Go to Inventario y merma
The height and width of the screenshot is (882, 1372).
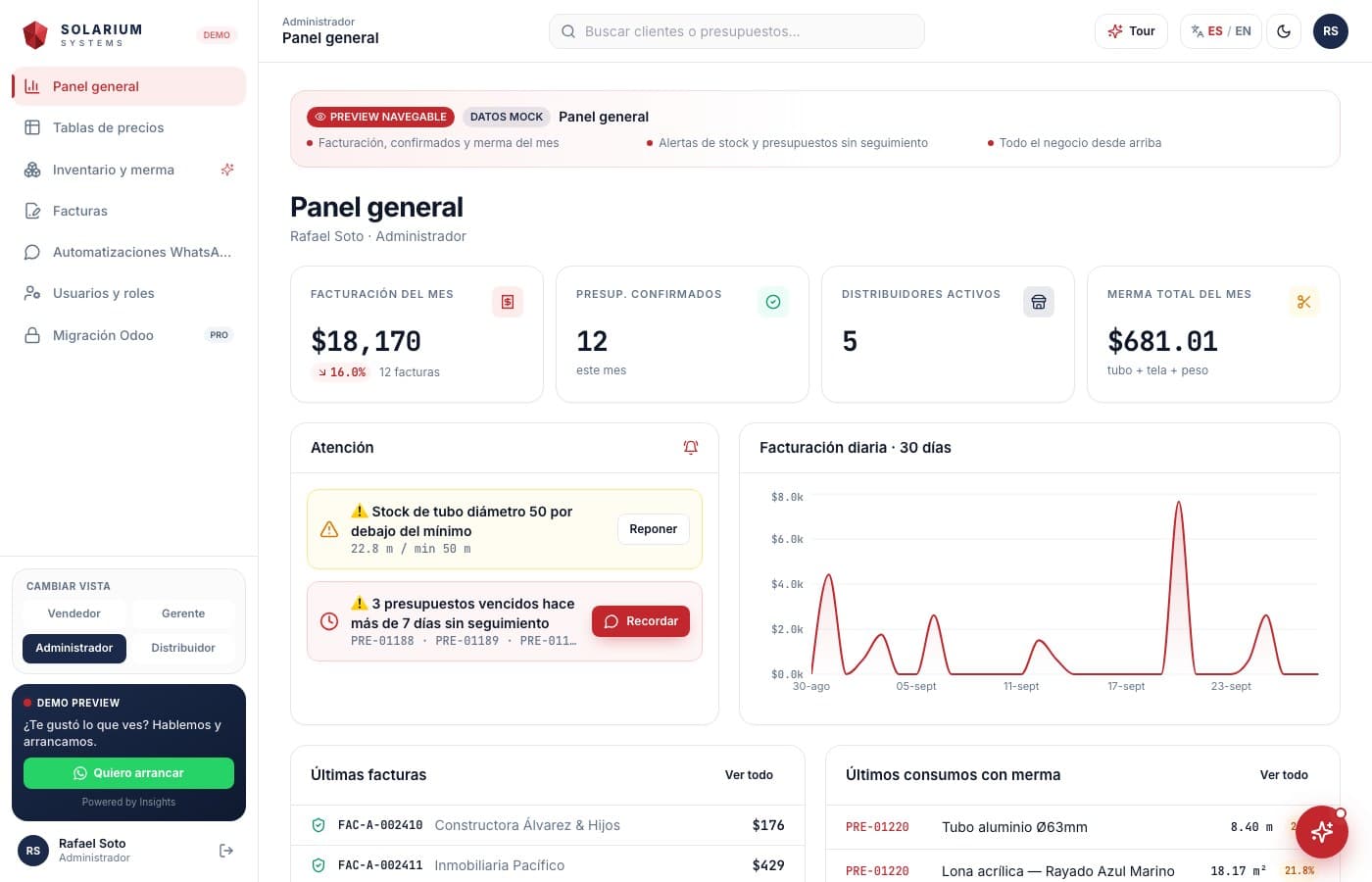[x=128, y=170]
